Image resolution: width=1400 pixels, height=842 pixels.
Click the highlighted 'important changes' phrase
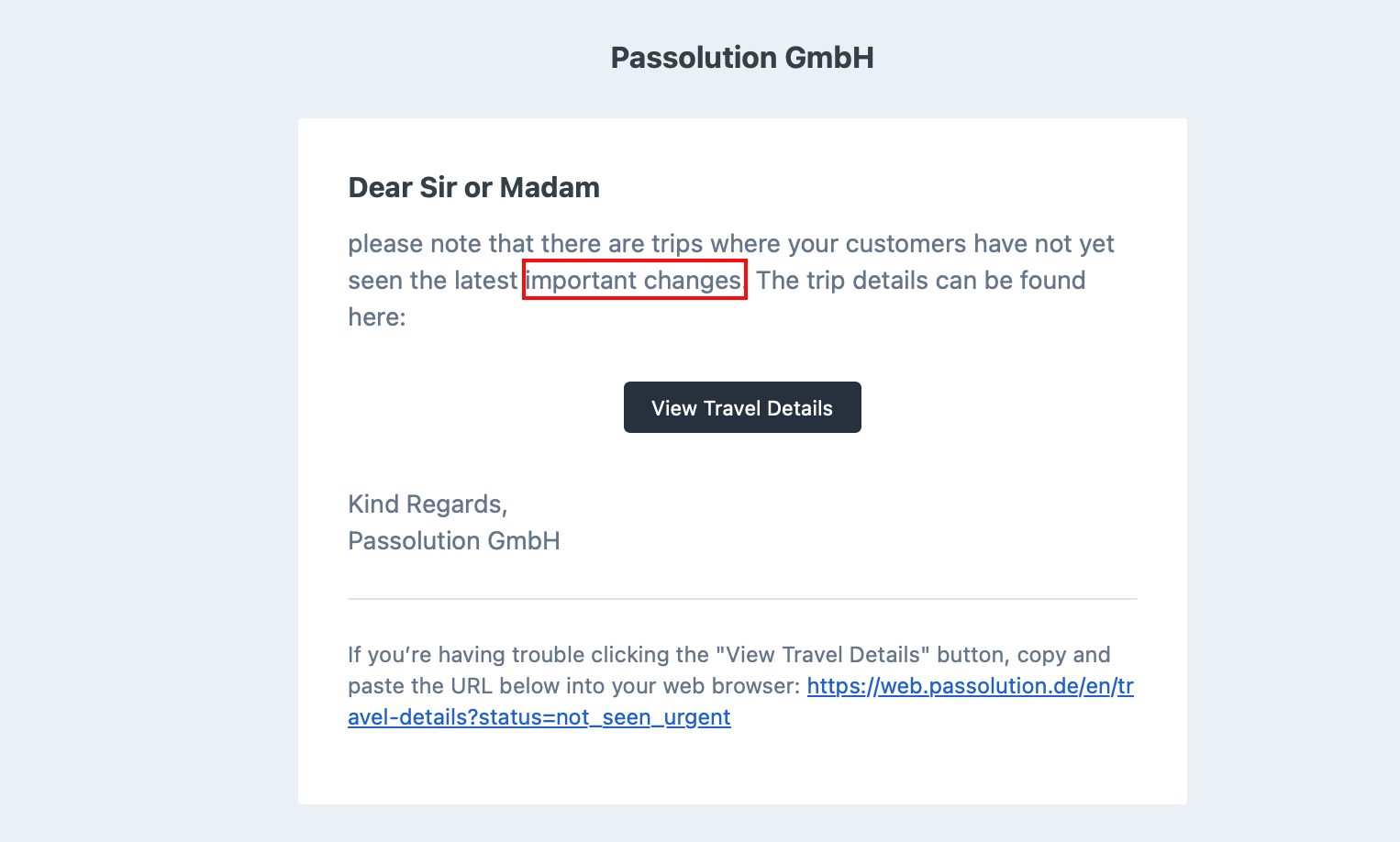click(634, 280)
